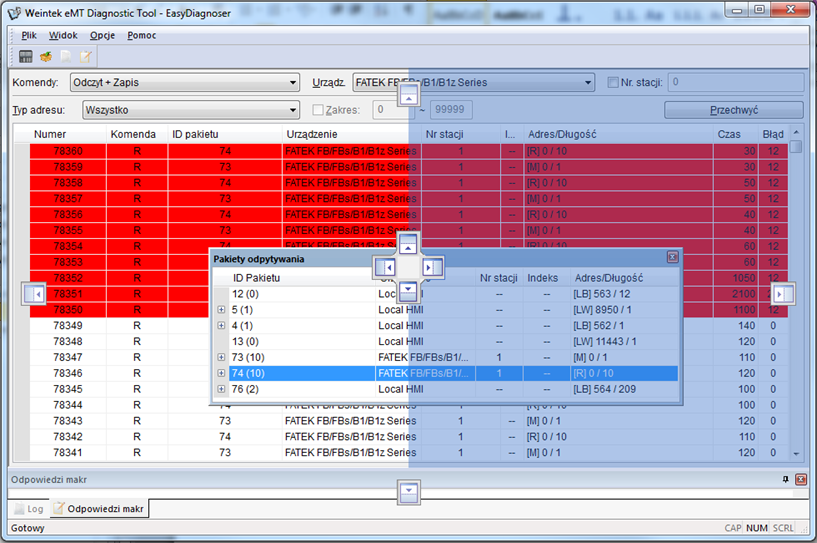This screenshot has width=817, height=543.
Task: Enable the Zakres range checkbox
Action: point(318,110)
